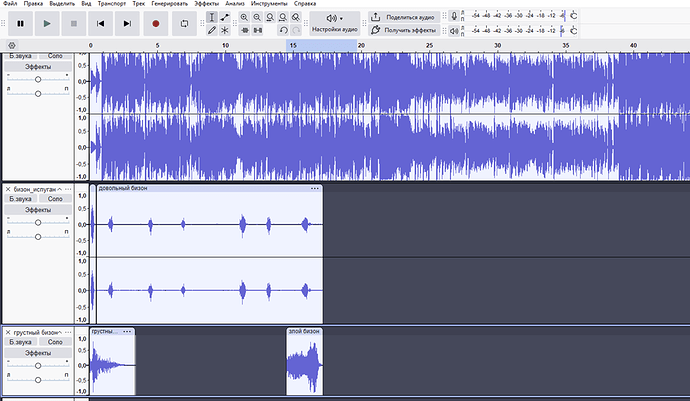Open timeline options gear icon

[12, 45]
